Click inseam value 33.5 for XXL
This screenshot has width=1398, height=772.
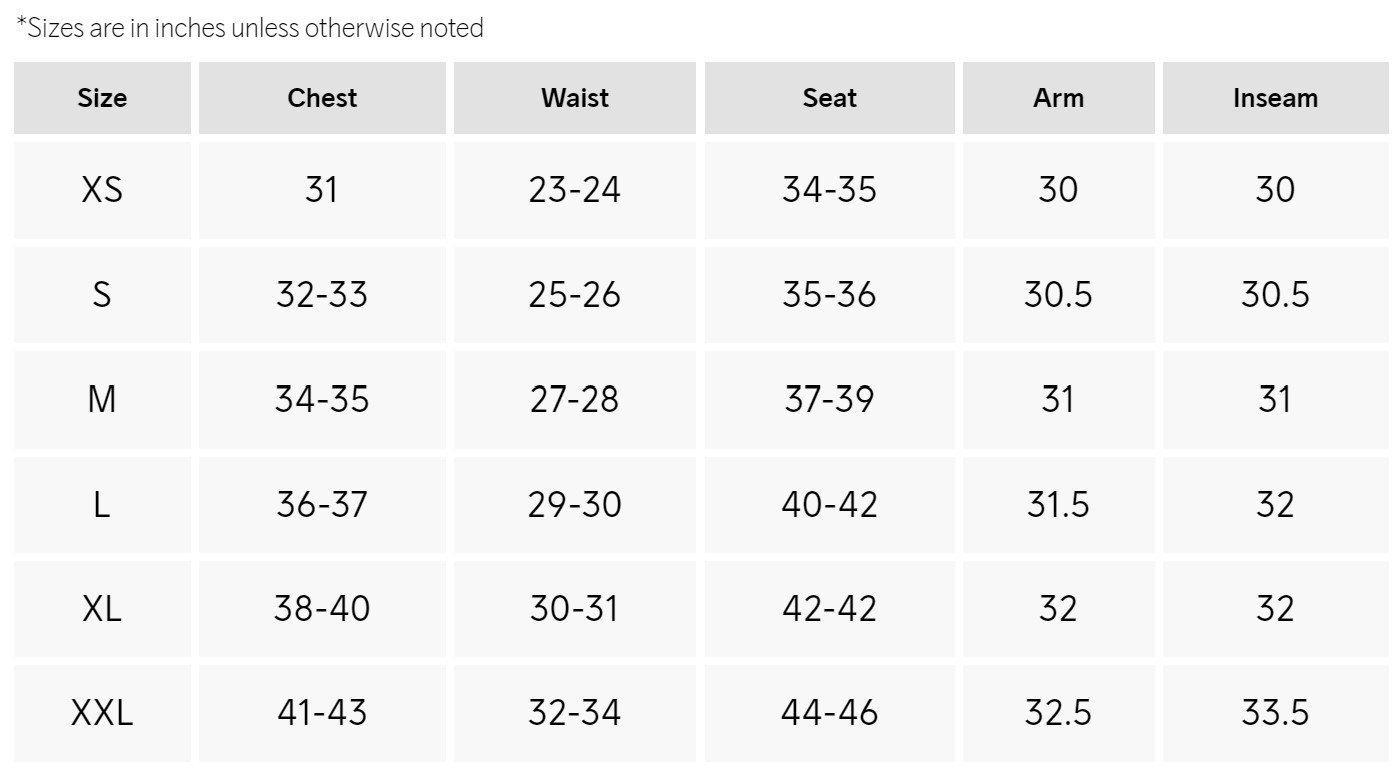pyautogui.click(x=1275, y=713)
